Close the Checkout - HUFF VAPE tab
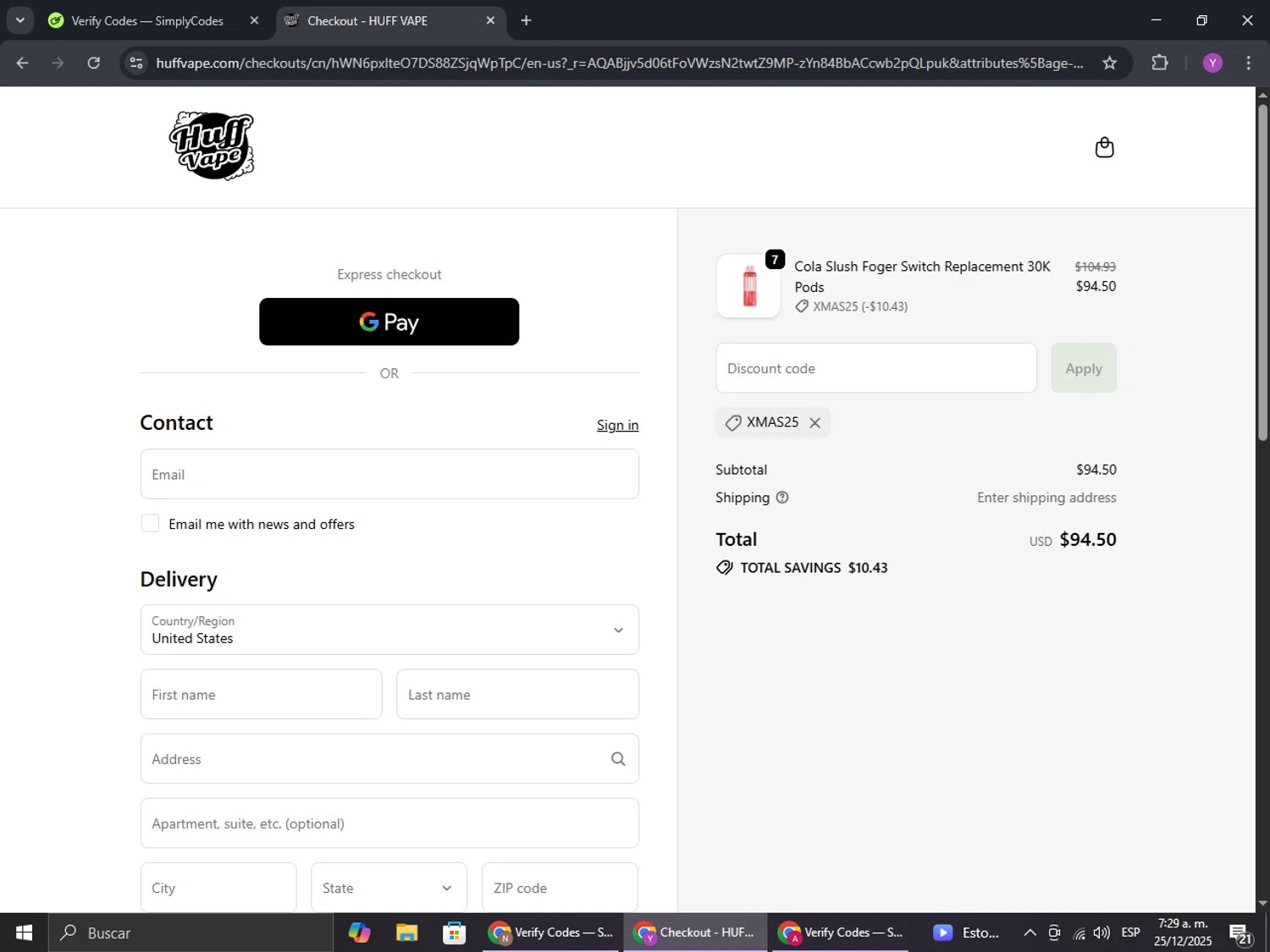Screen dimensions: 1270x952 [x=490, y=20]
